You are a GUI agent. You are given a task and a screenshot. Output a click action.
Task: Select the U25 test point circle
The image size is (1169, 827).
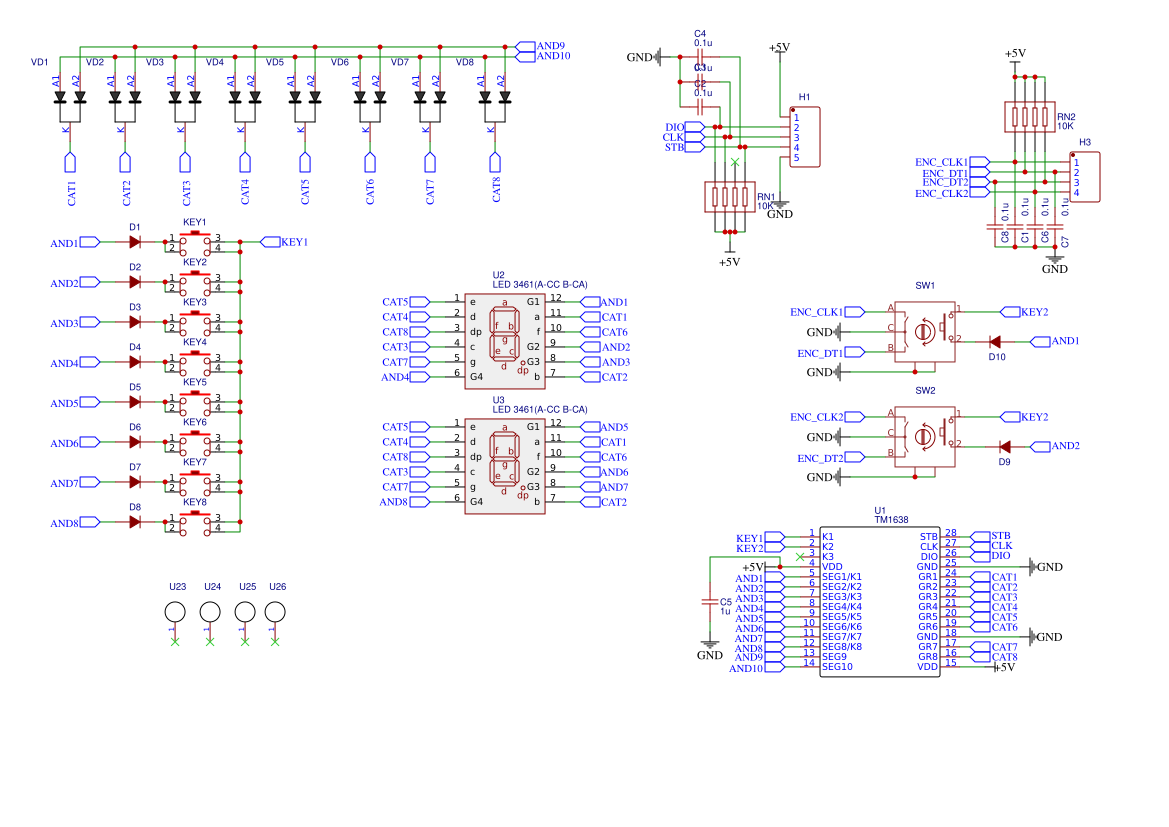coord(245,612)
